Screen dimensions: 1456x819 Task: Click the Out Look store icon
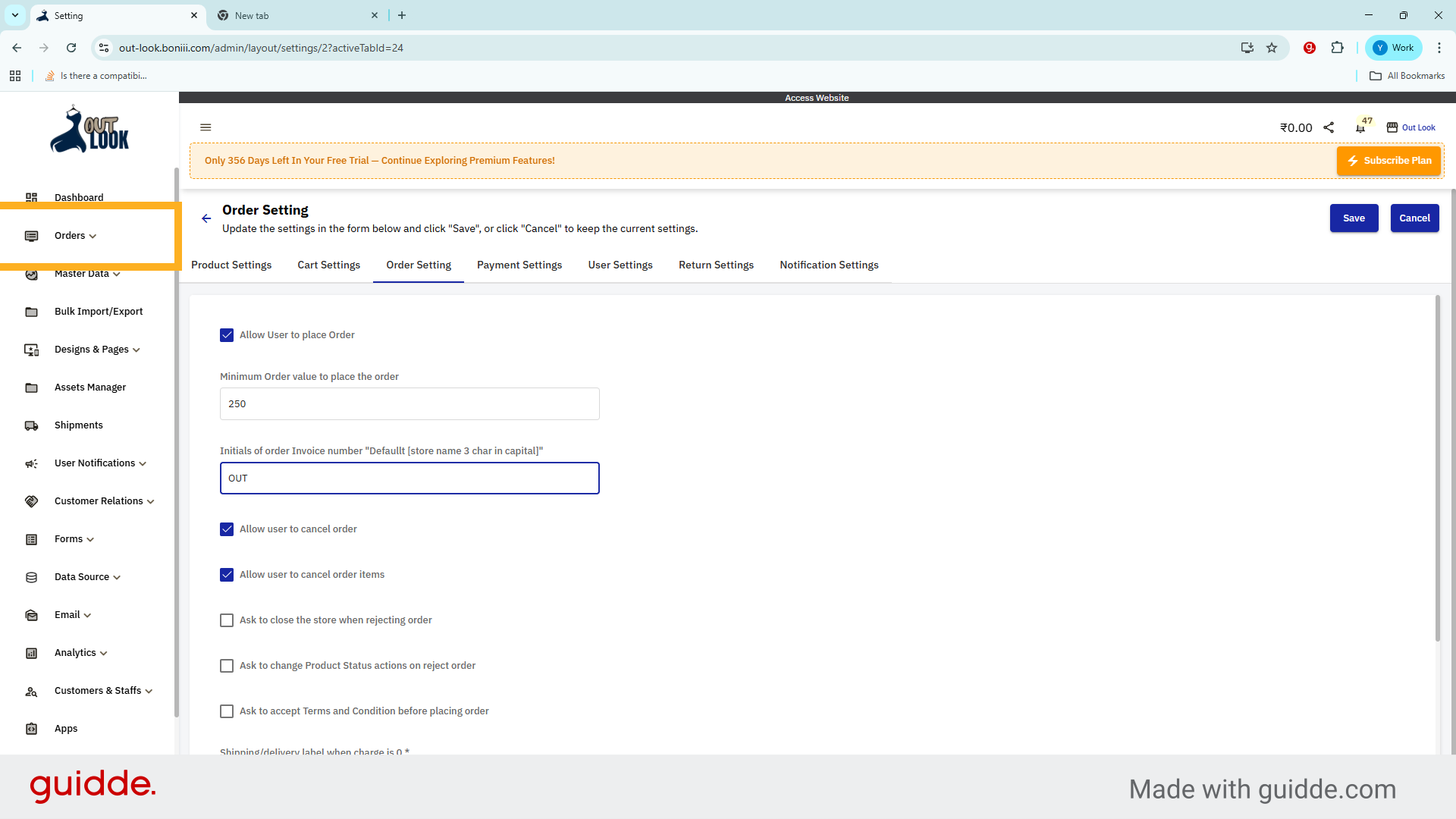[1392, 127]
